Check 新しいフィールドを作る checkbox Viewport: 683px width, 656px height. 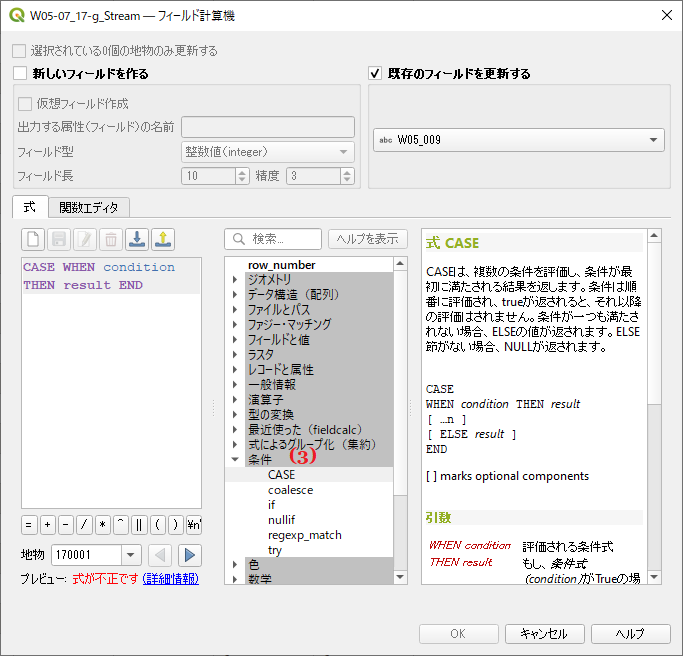[20, 73]
